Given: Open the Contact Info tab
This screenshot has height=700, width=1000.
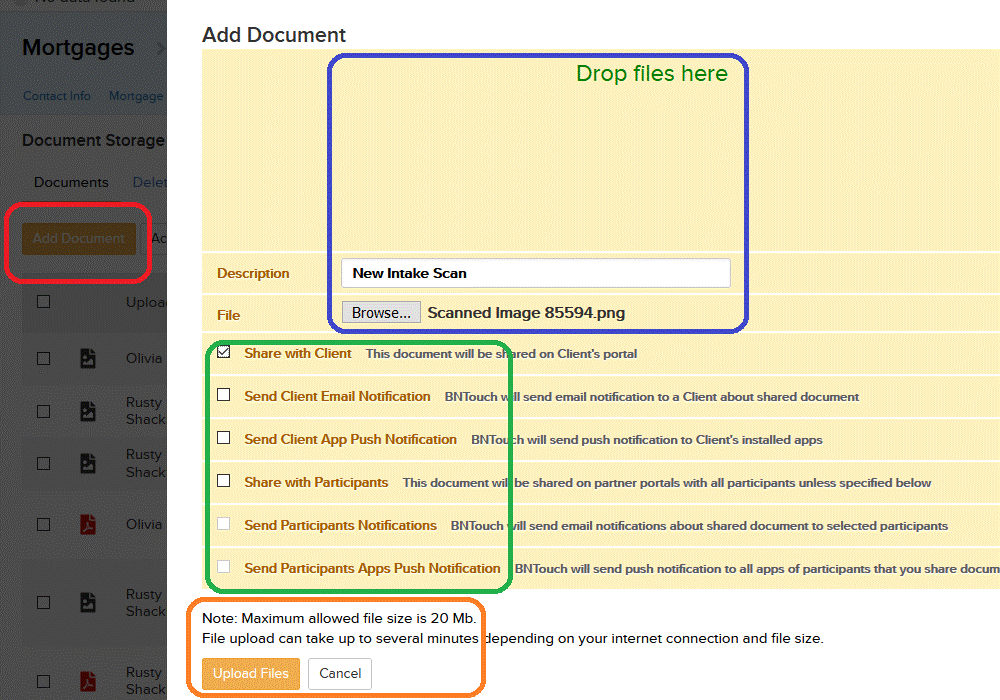Looking at the screenshot, I should click(57, 96).
